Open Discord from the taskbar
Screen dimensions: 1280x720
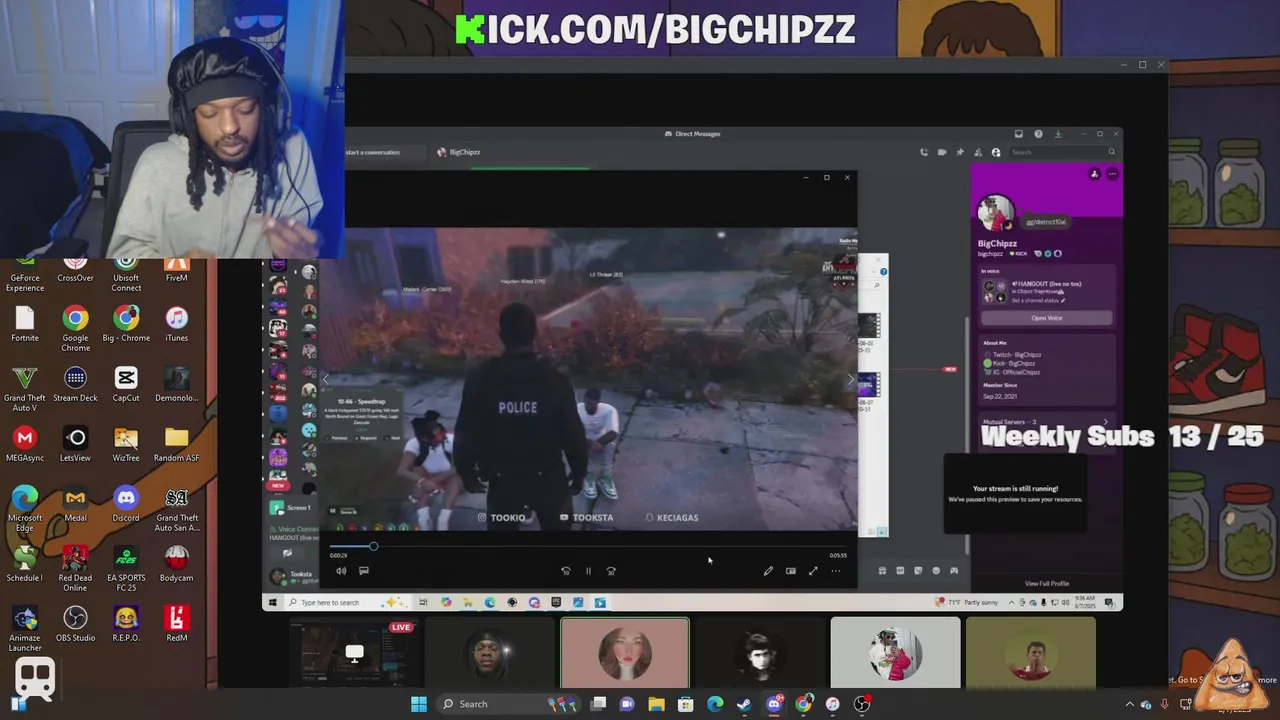point(773,704)
